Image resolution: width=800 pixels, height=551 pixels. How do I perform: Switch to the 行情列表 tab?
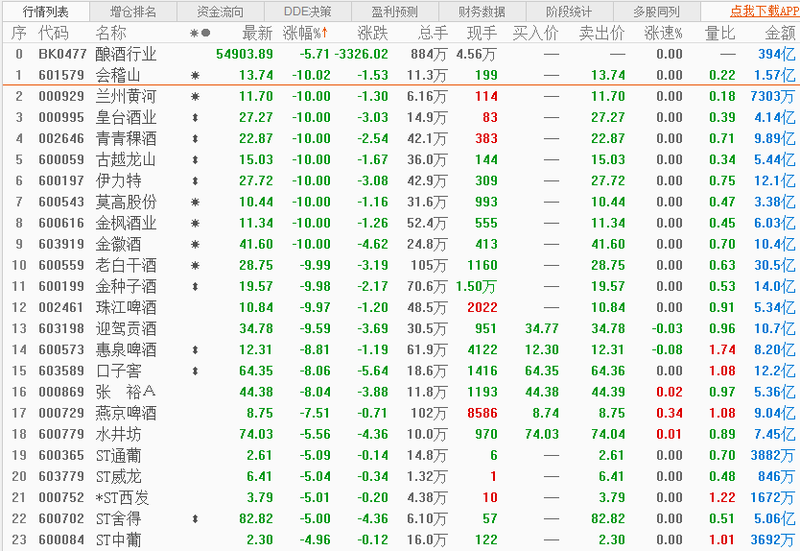coord(45,11)
